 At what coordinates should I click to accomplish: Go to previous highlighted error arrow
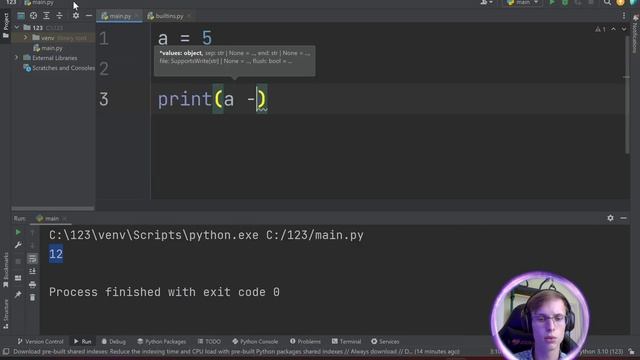pos(613,29)
